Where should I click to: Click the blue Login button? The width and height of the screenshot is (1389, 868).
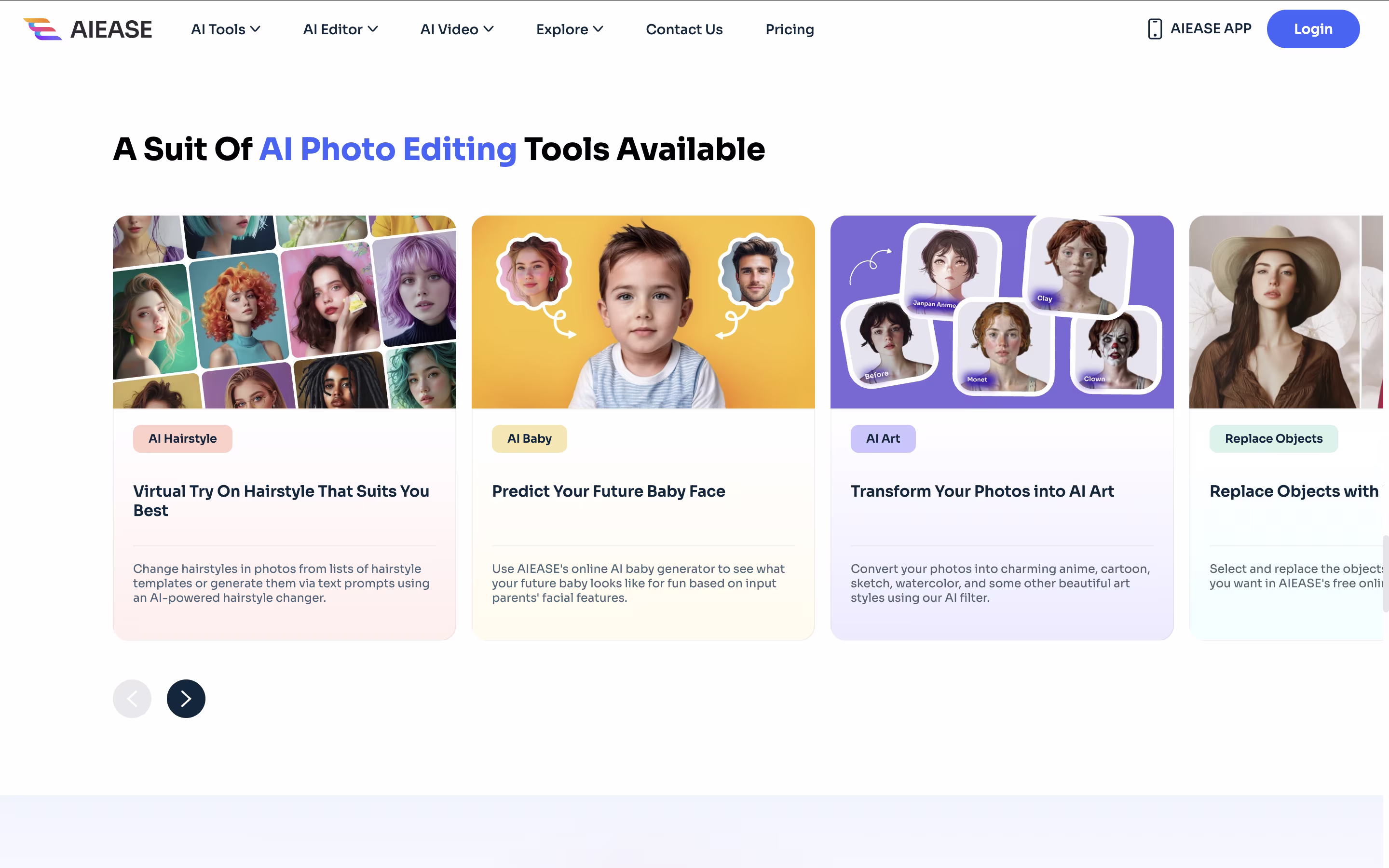1313,29
